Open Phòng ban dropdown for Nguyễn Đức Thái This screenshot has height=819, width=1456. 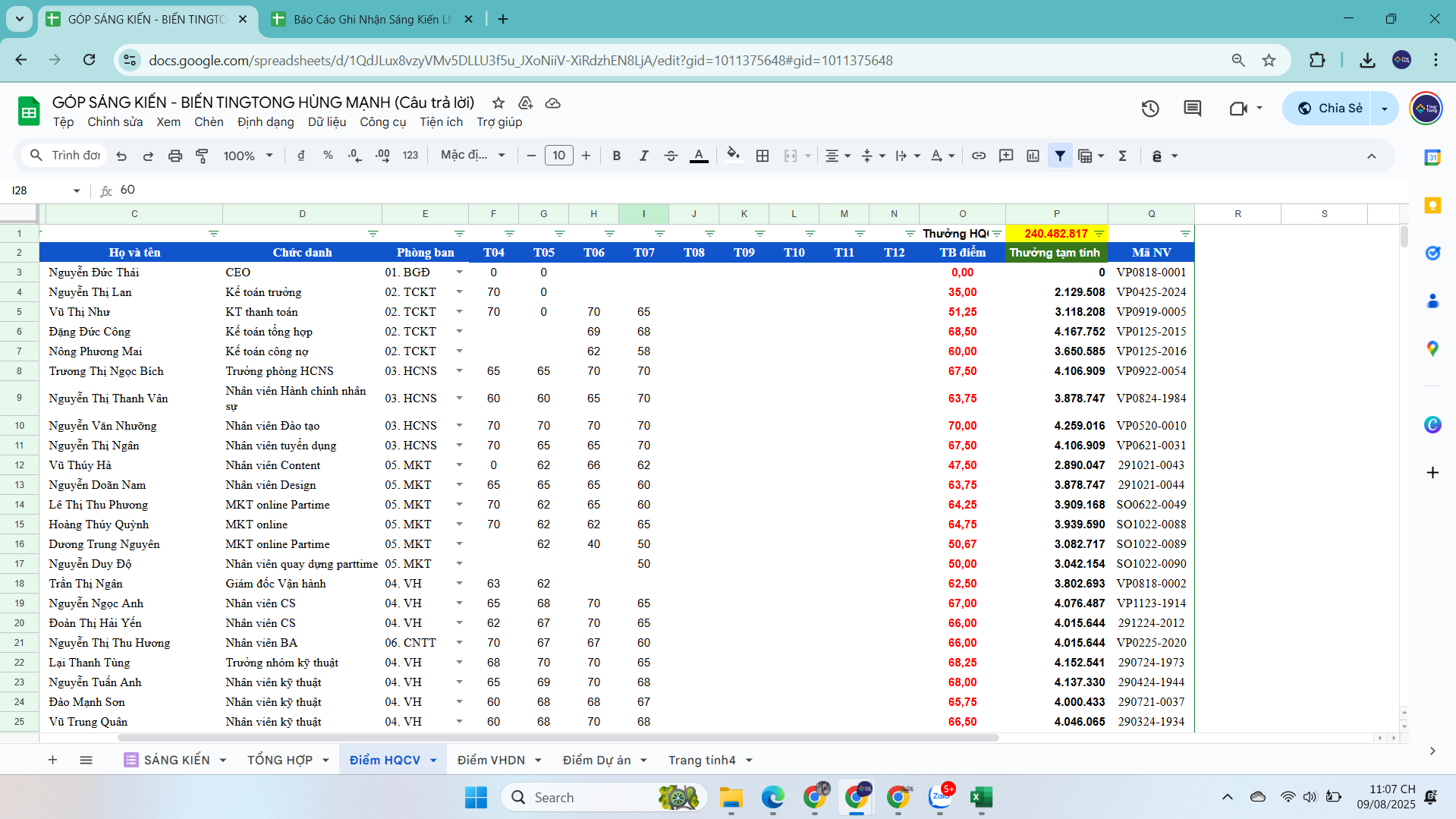tap(459, 272)
